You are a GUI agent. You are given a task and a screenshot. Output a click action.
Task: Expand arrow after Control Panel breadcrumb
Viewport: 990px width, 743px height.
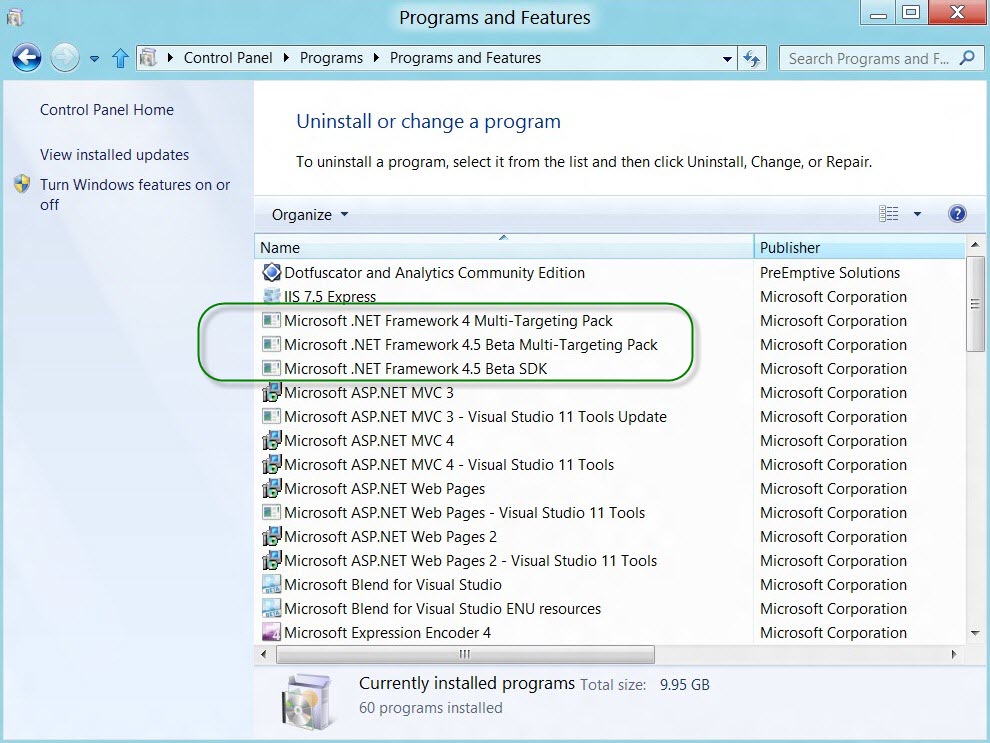pyautogui.click(x=286, y=58)
